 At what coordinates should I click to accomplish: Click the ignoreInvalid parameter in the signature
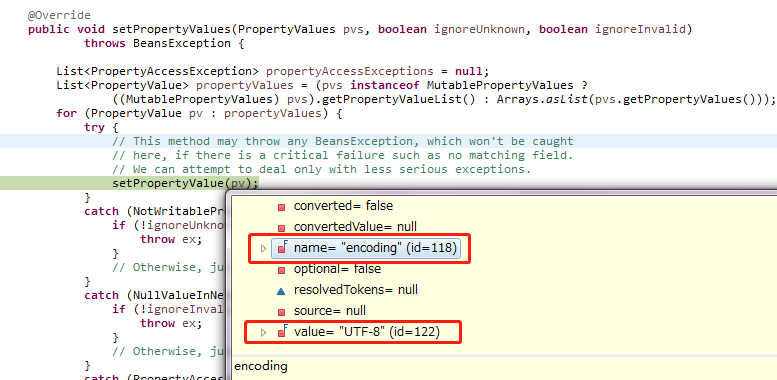[x=640, y=29]
